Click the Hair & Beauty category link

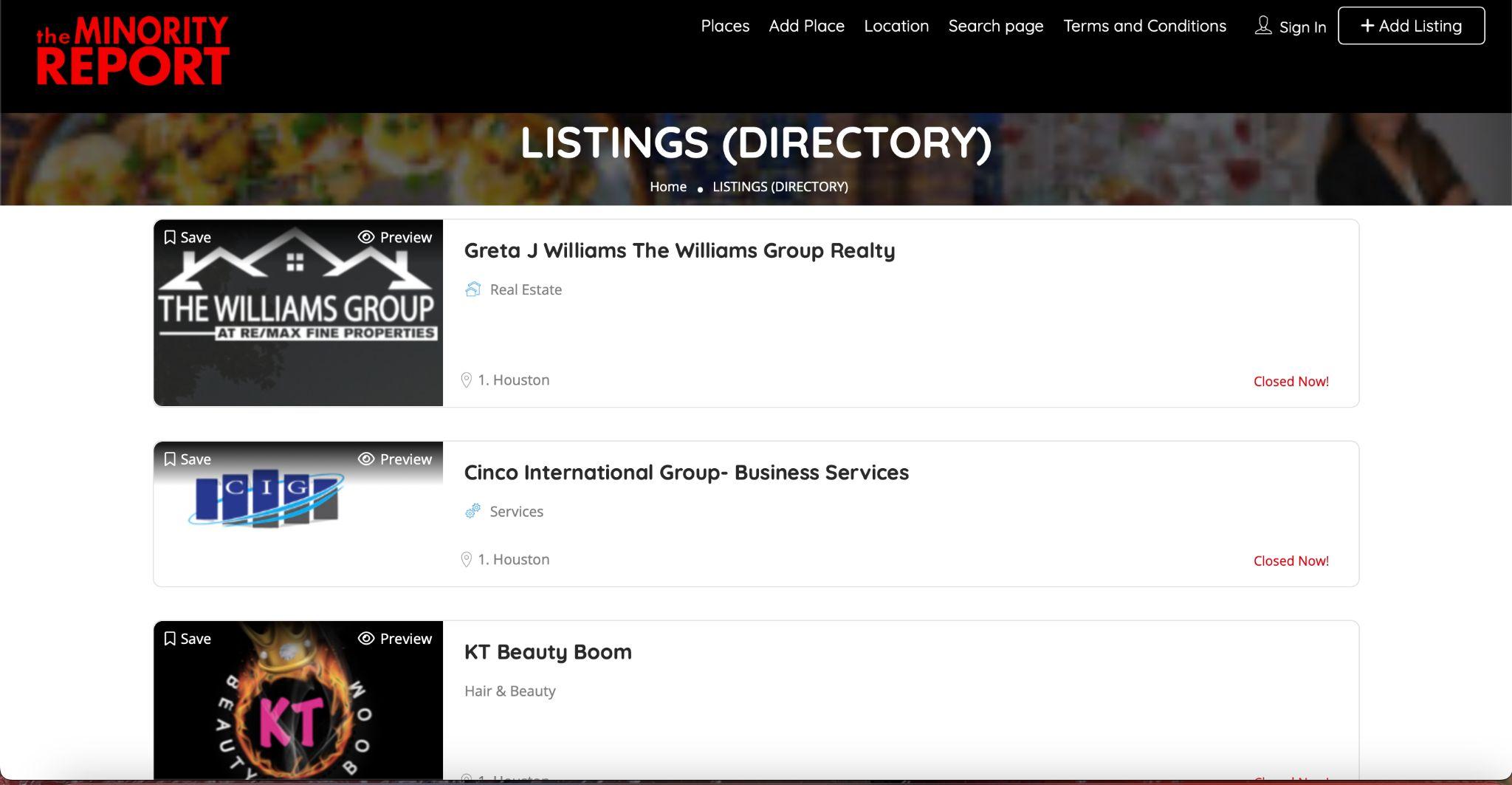tap(510, 691)
